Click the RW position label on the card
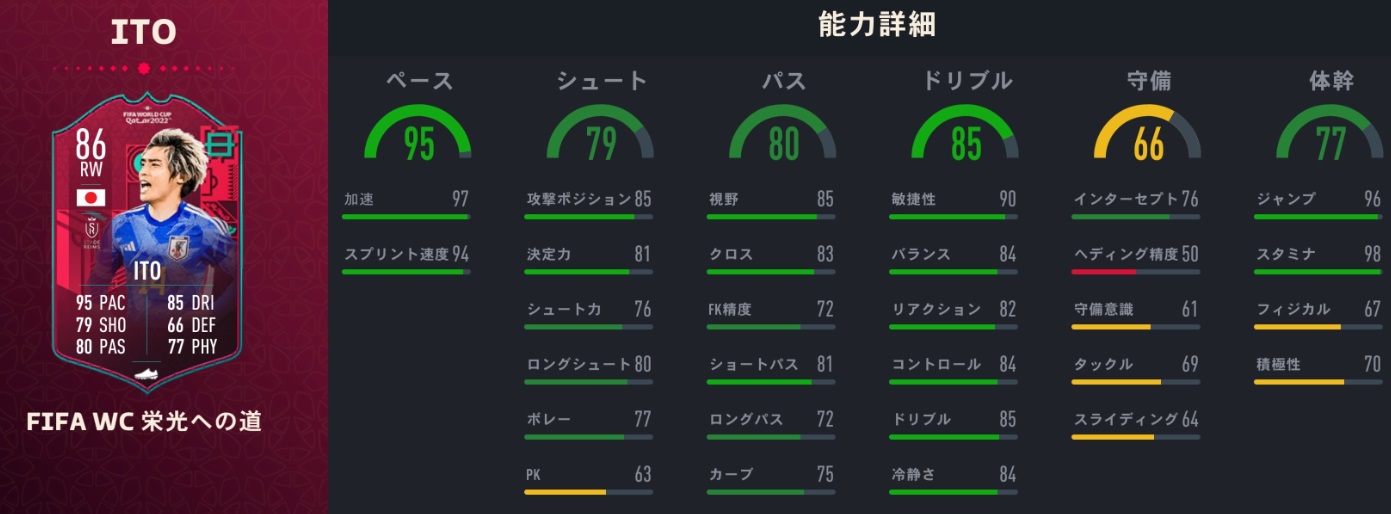The height and width of the screenshot is (514, 1391). coord(91,171)
